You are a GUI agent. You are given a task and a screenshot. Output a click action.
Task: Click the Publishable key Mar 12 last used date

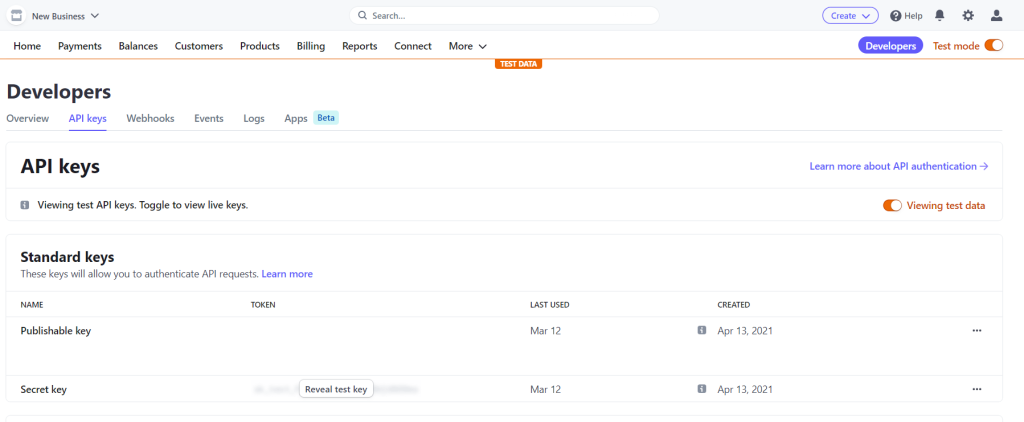545,331
